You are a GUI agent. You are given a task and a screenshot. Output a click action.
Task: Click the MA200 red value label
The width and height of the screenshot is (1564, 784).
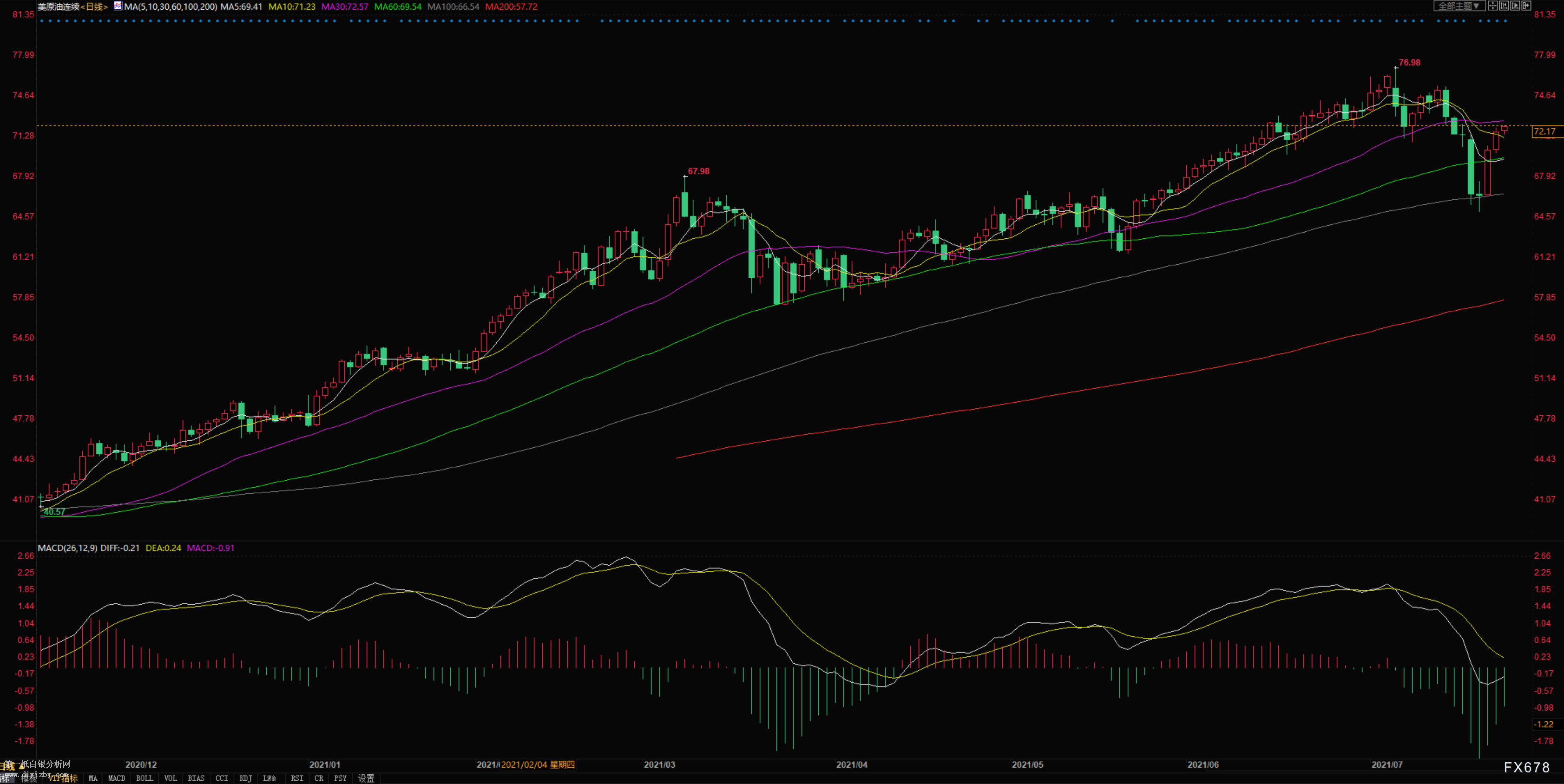pyautogui.click(x=511, y=7)
